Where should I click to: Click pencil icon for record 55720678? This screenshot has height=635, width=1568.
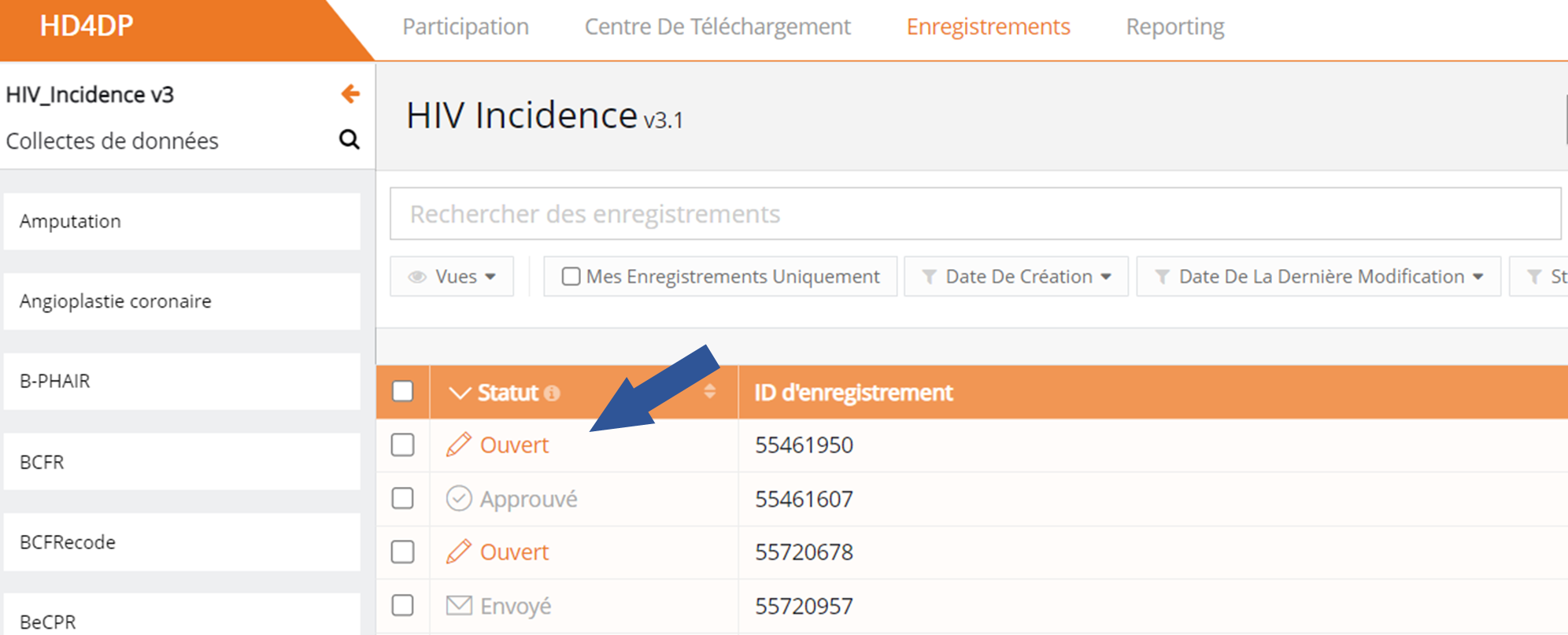[x=458, y=552]
